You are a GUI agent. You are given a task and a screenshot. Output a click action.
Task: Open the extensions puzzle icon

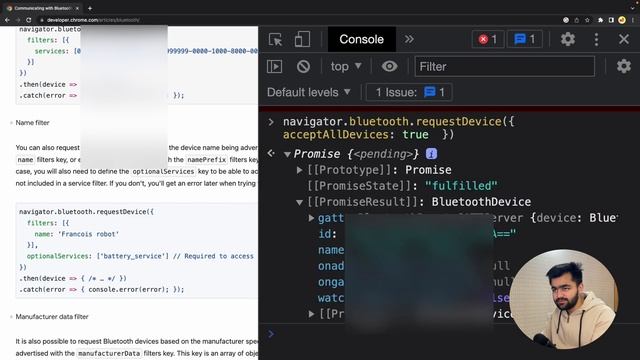click(600, 20)
